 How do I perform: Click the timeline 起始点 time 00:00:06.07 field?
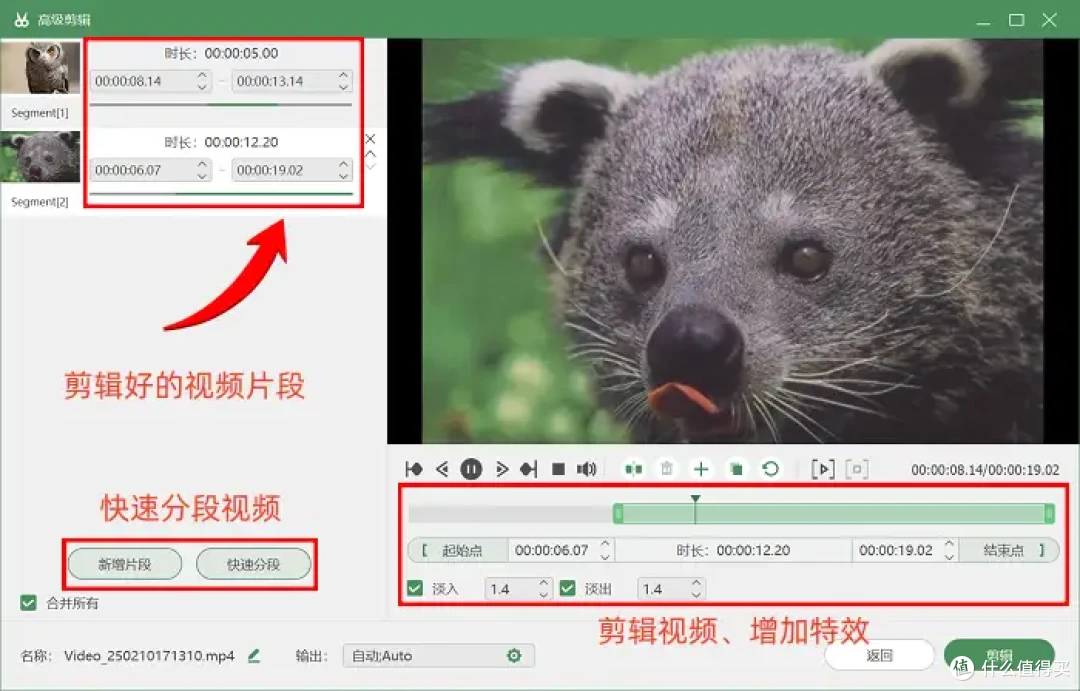(561, 550)
